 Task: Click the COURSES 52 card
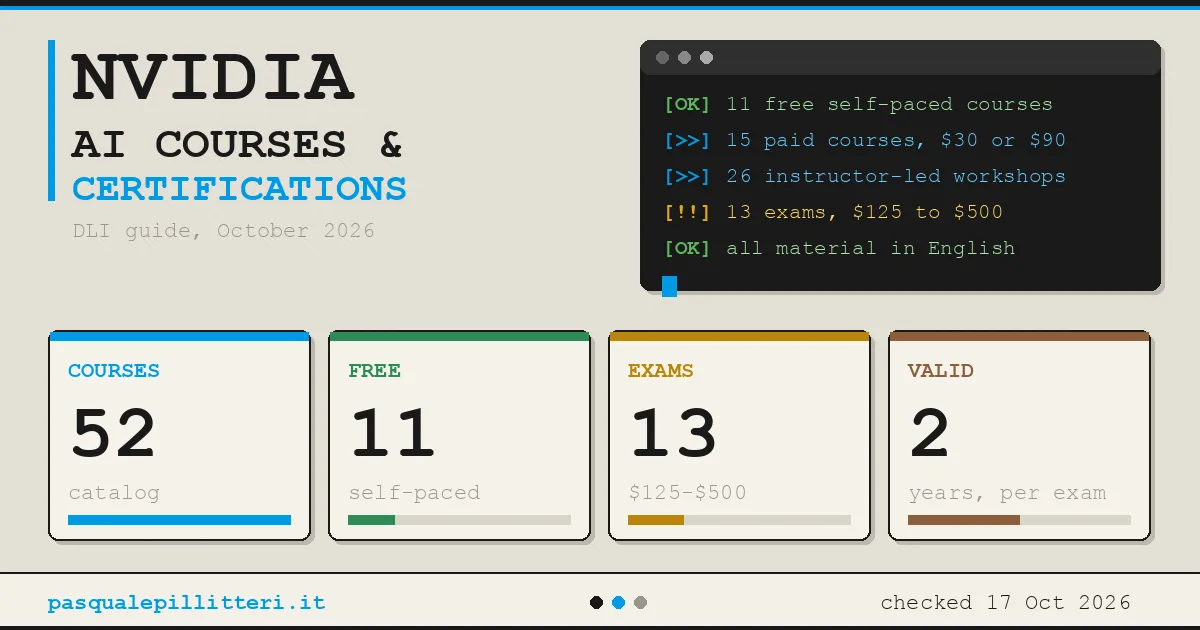pos(180,435)
